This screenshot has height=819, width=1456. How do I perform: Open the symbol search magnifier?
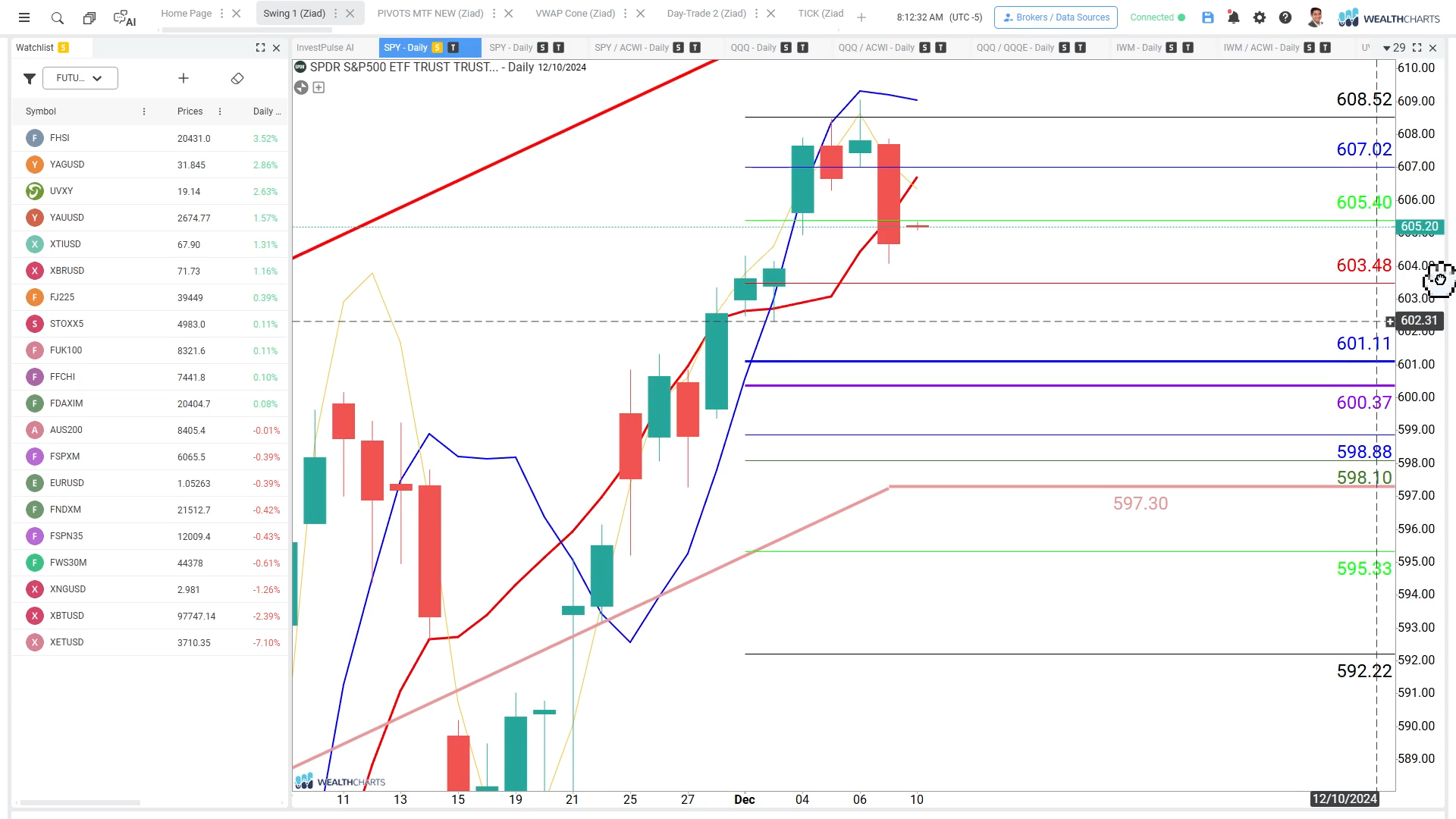click(x=58, y=17)
